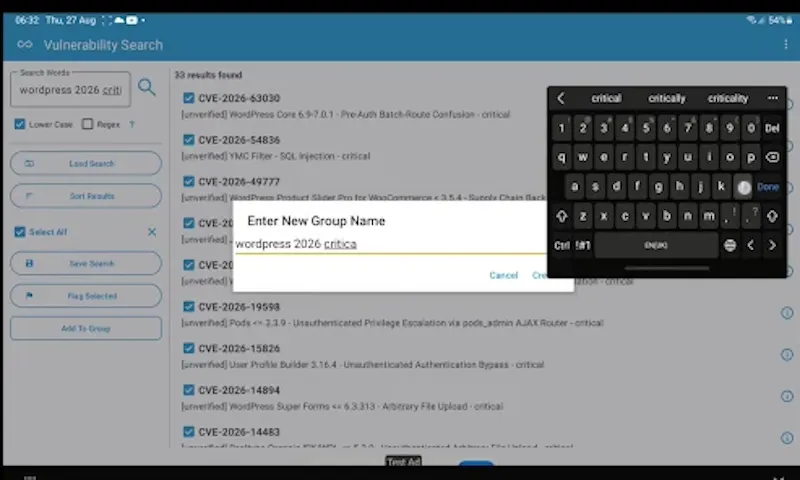
Task: Click the '33 results found' text
Action: tap(208, 75)
